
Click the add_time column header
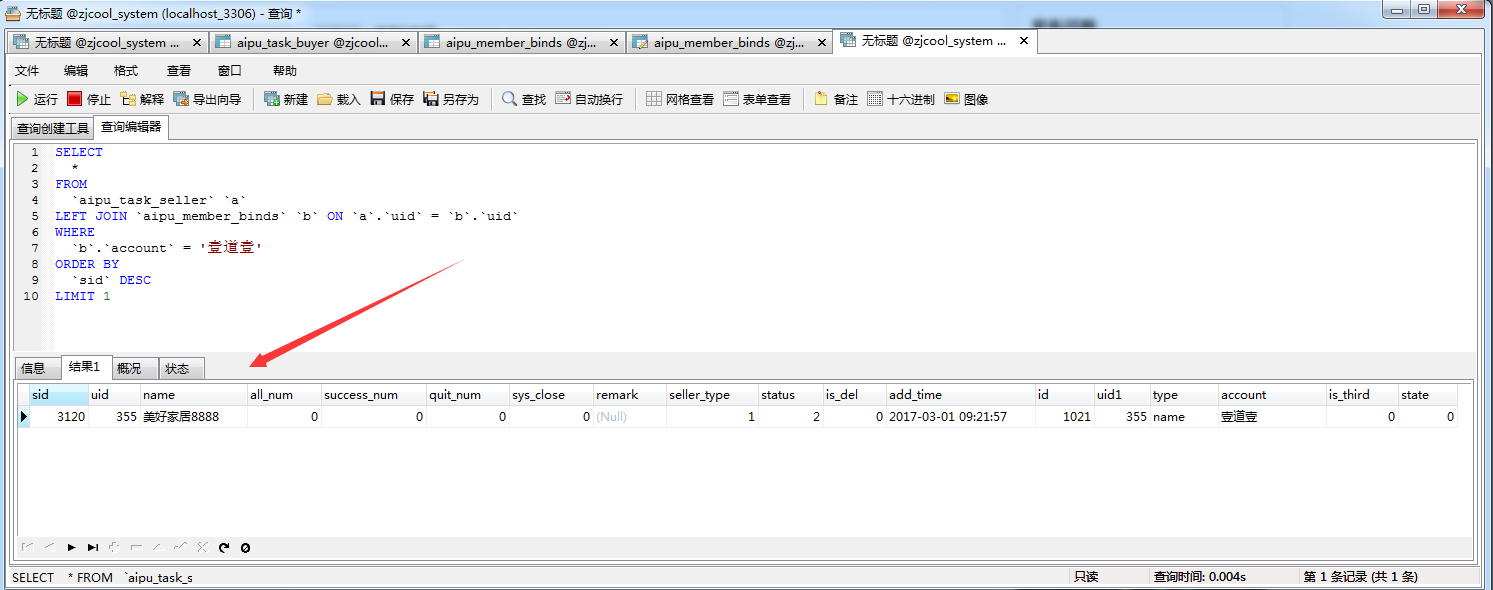click(915, 395)
